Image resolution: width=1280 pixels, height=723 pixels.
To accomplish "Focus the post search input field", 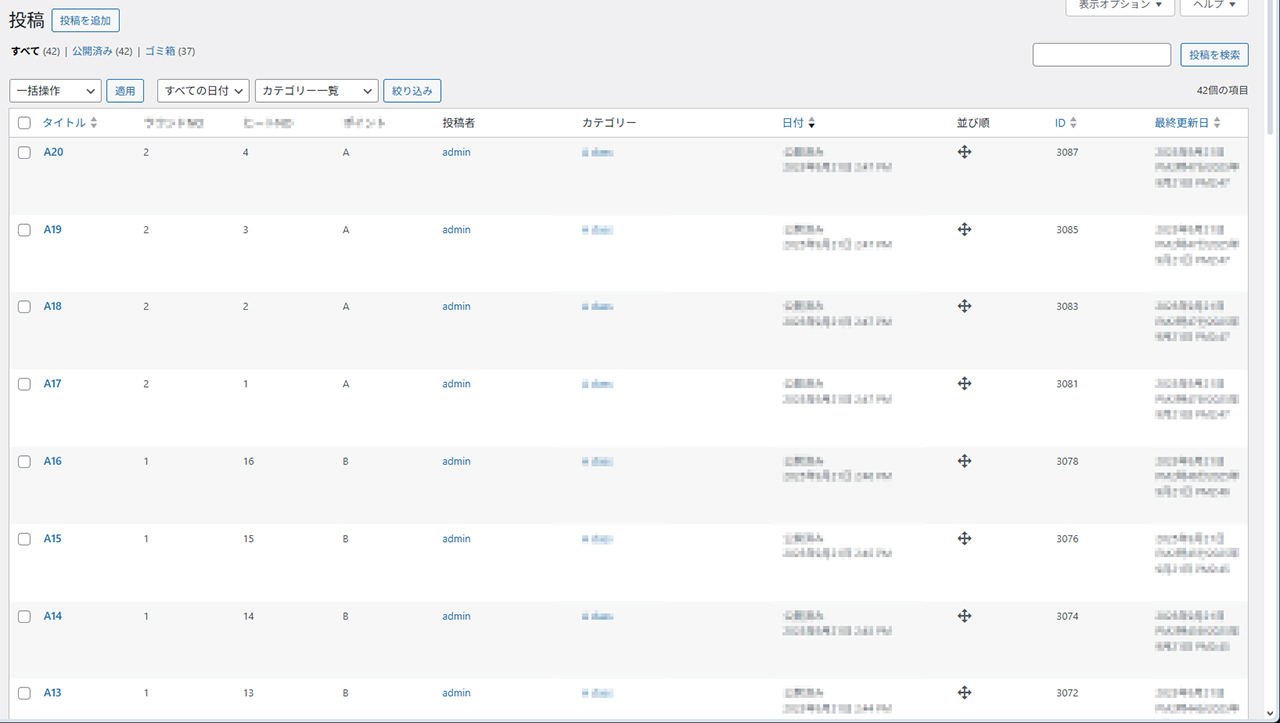I will 1101,55.
